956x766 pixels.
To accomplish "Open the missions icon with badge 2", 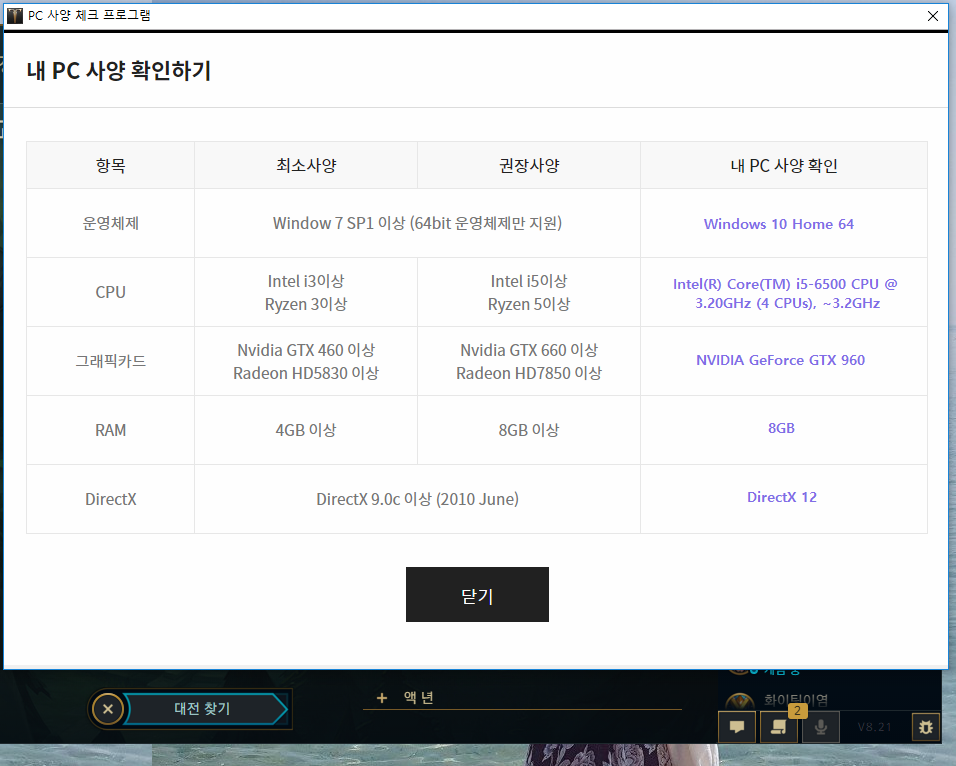I will coord(780,727).
